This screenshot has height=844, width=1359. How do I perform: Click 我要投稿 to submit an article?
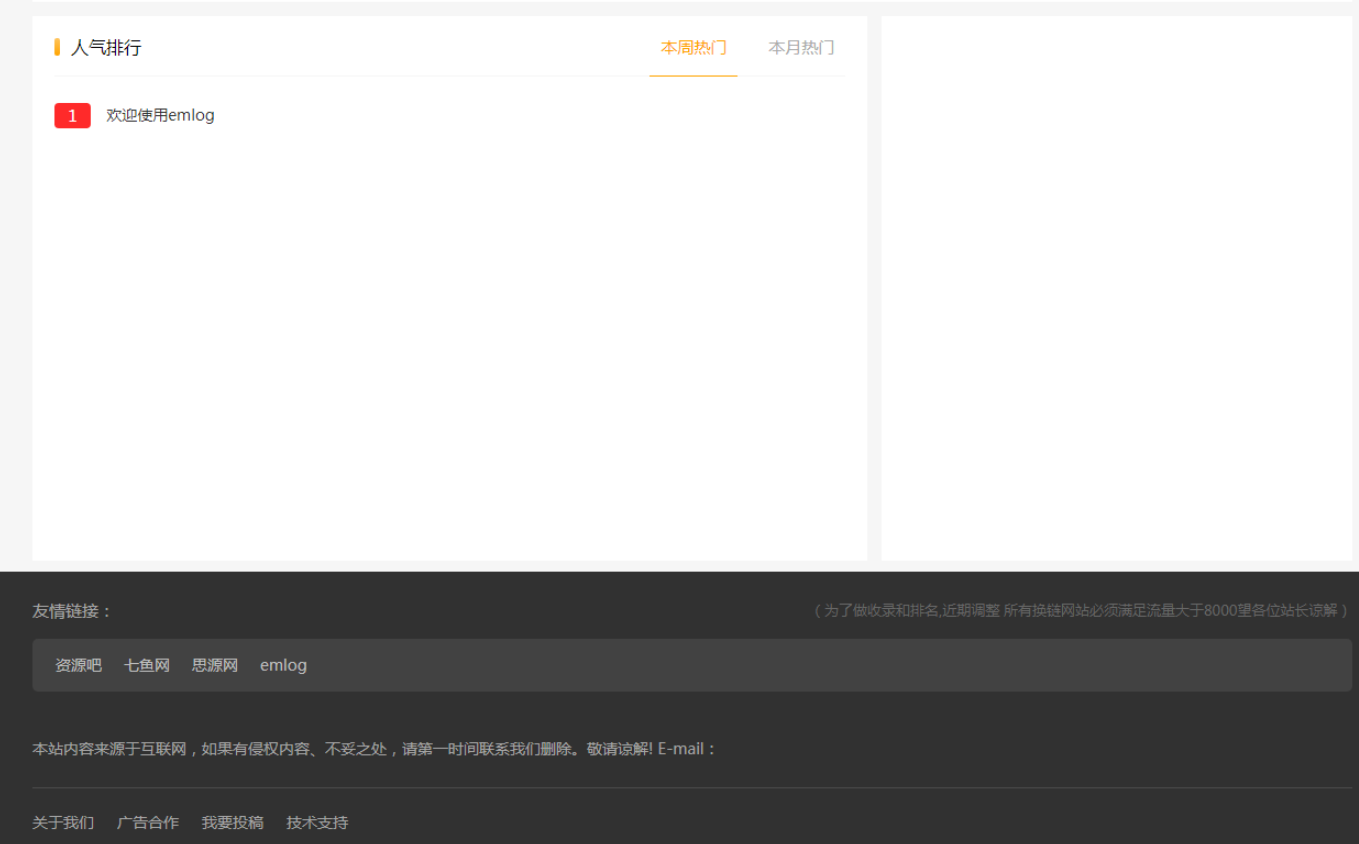click(233, 822)
